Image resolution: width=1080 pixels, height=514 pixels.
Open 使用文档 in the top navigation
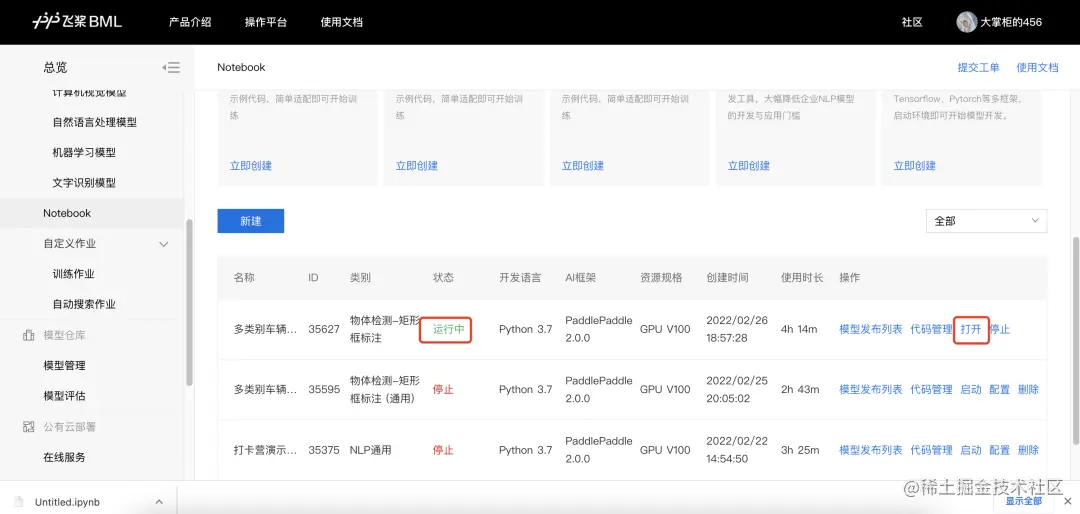pyautogui.click(x=341, y=22)
